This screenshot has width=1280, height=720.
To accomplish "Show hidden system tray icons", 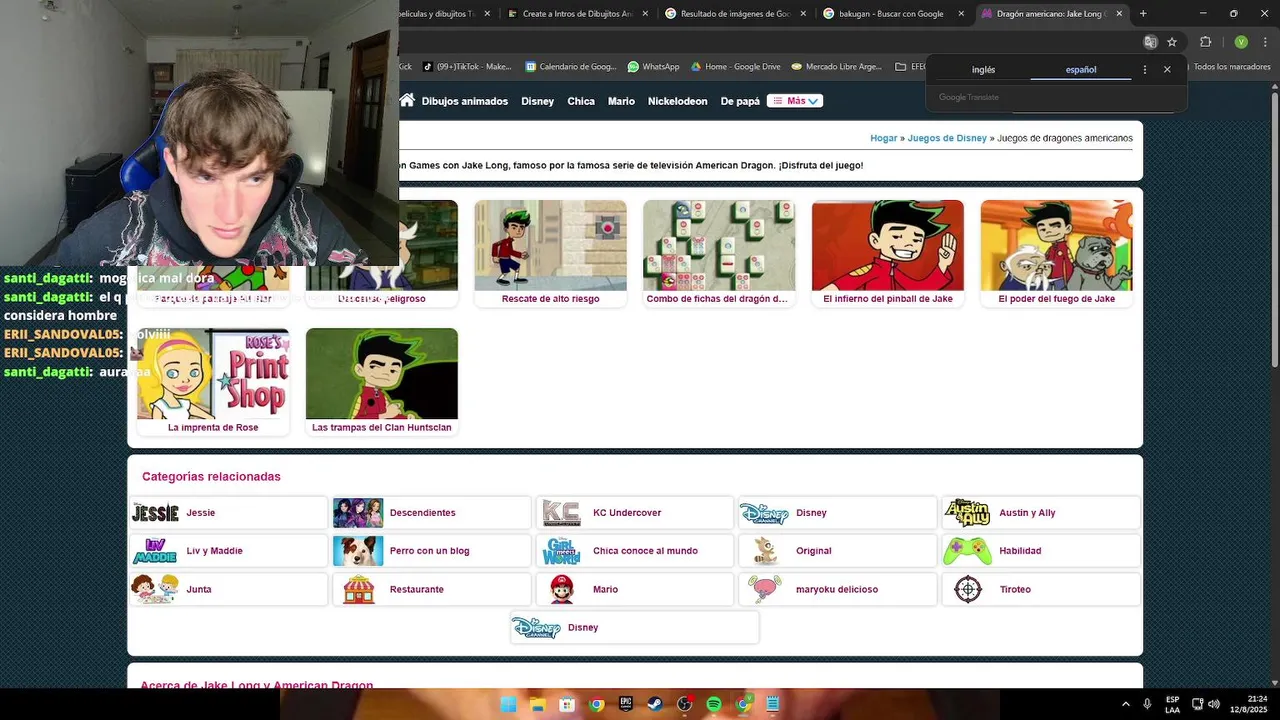I will 1126,704.
